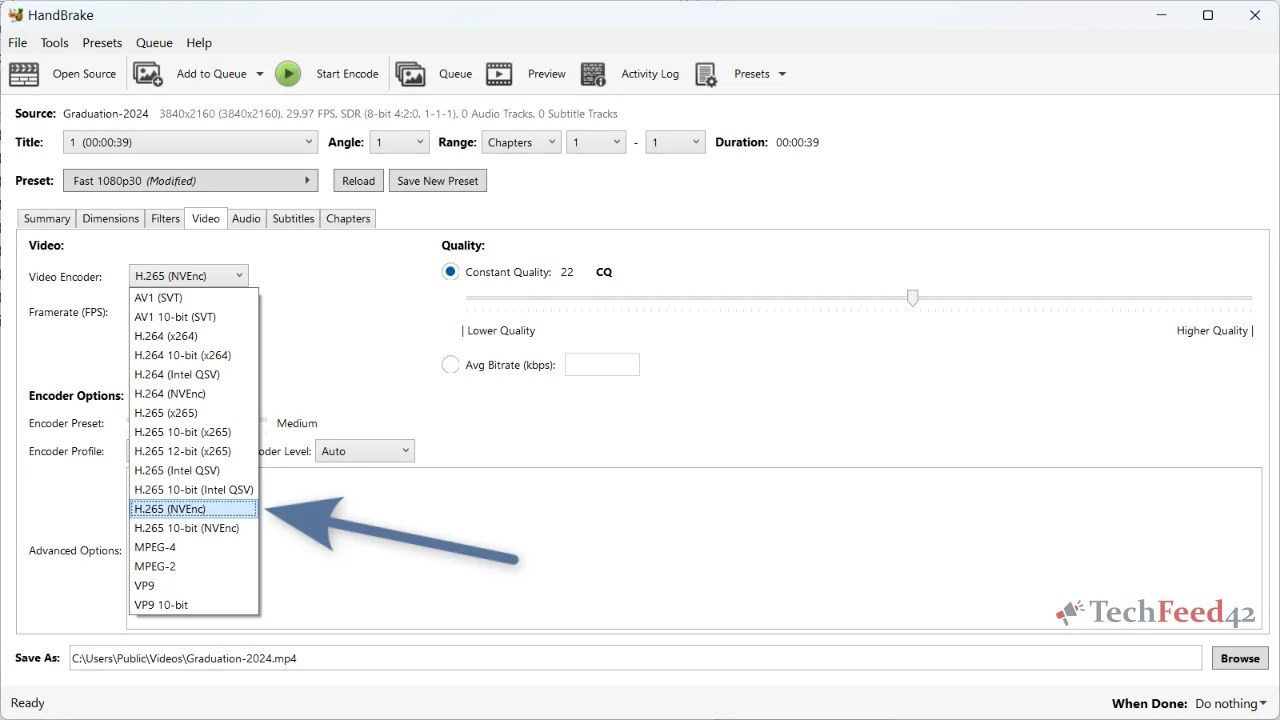1280x720 pixels.
Task: Open the Presets menu
Action: [x=102, y=43]
